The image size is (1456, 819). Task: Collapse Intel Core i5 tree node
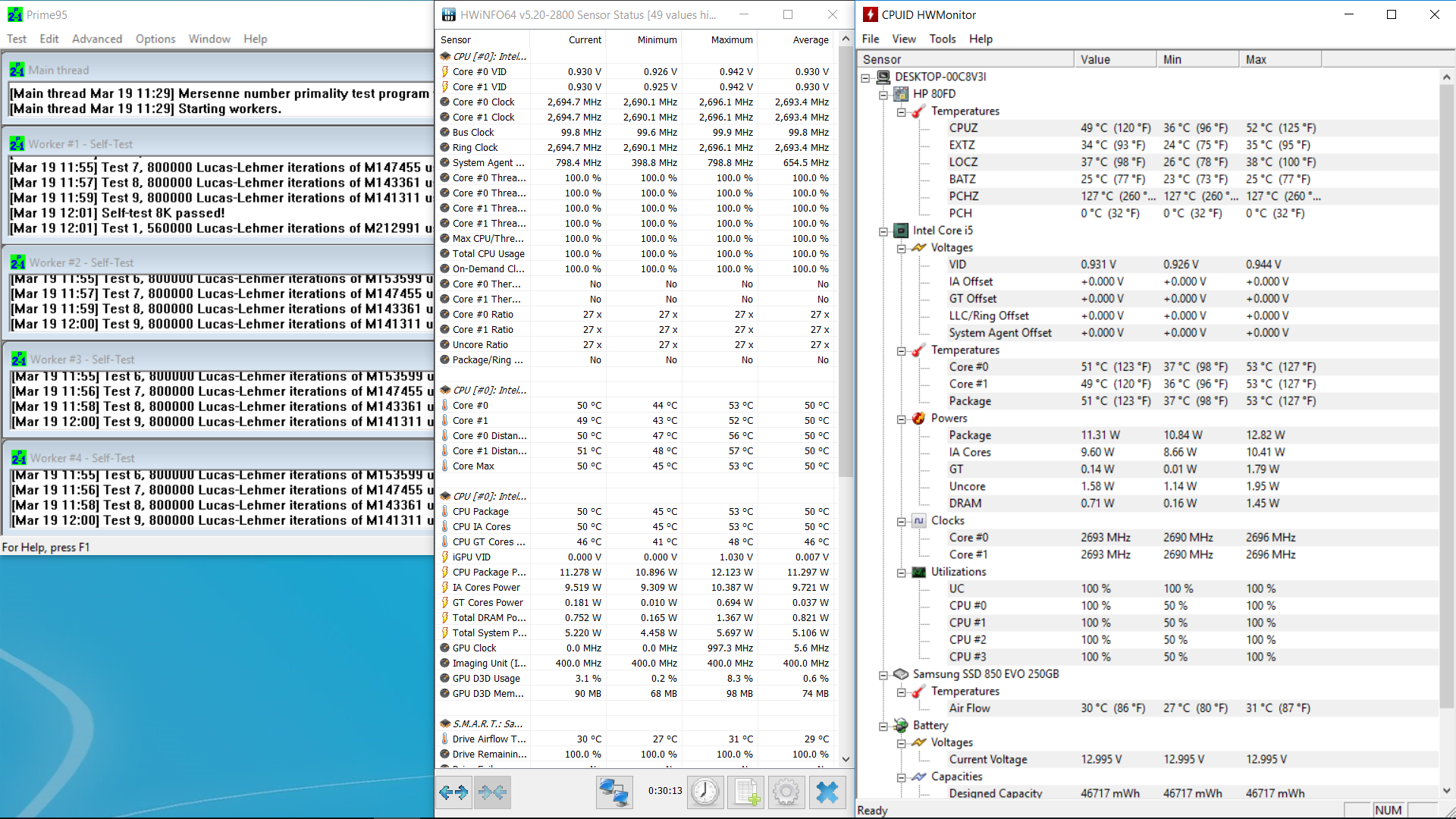pos(883,231)
